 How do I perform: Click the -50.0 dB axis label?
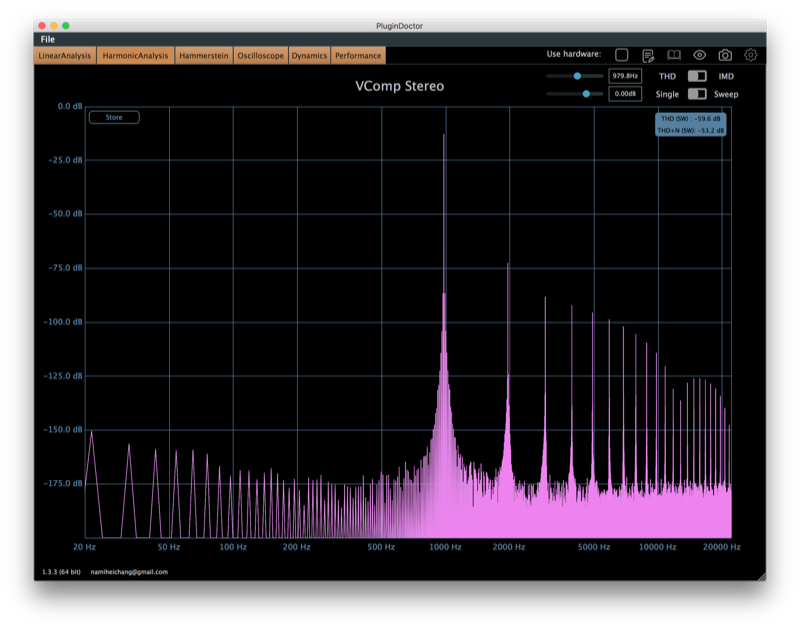[65, 214]
